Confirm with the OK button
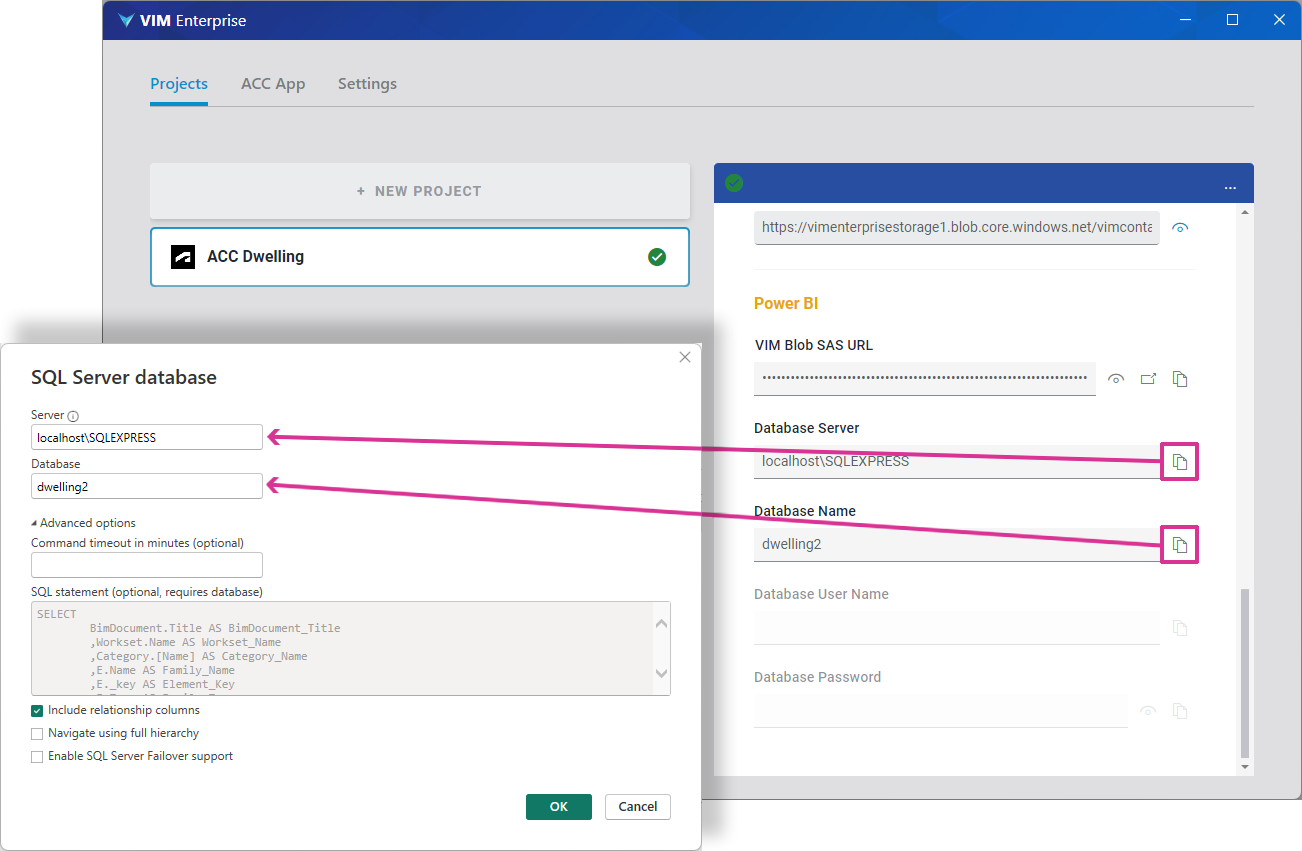This screenshot has height=851, width=1302. click(559, 807)
